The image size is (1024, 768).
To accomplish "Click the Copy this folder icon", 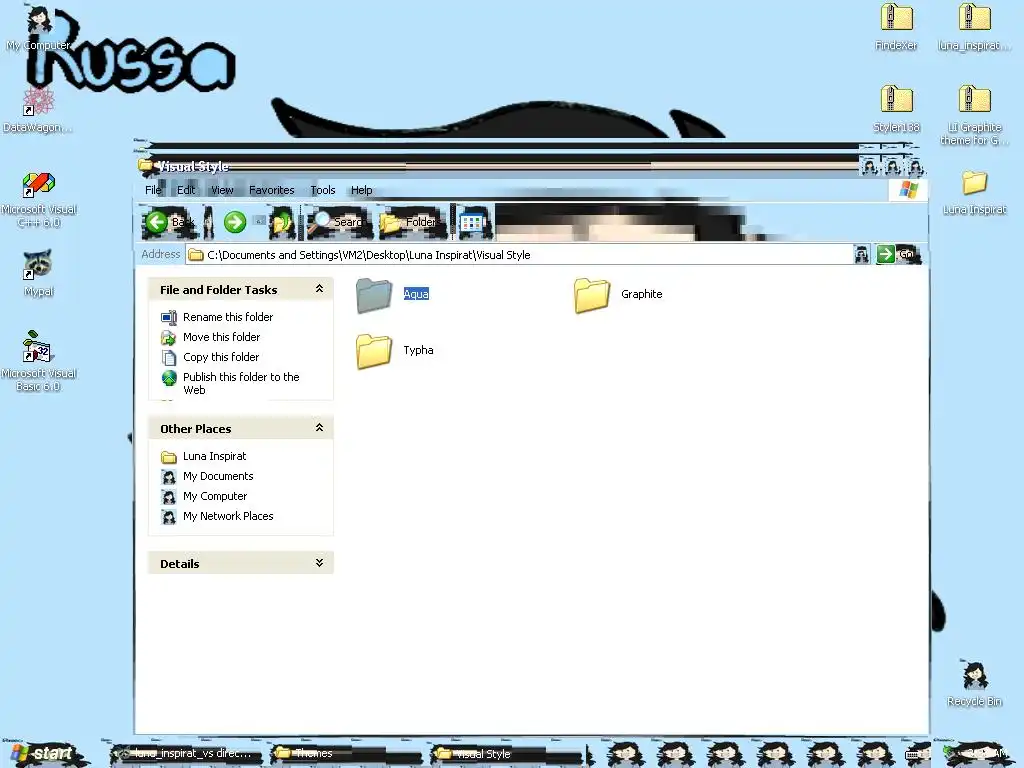I will pyautogui.click(x=169, y=358).
